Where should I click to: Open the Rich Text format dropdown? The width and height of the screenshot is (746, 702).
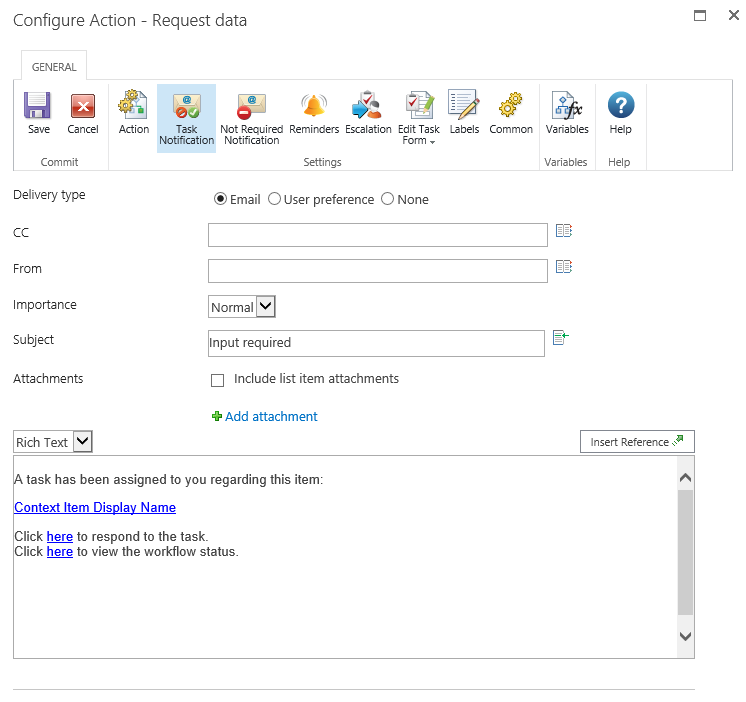pyautogui.click(x=83, y=442)
